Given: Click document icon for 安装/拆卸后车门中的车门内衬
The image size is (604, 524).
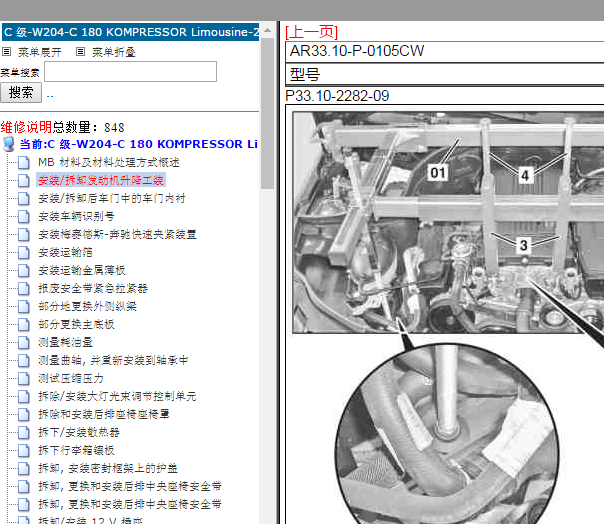Looking at the screenshot, I should click(23, 198).
